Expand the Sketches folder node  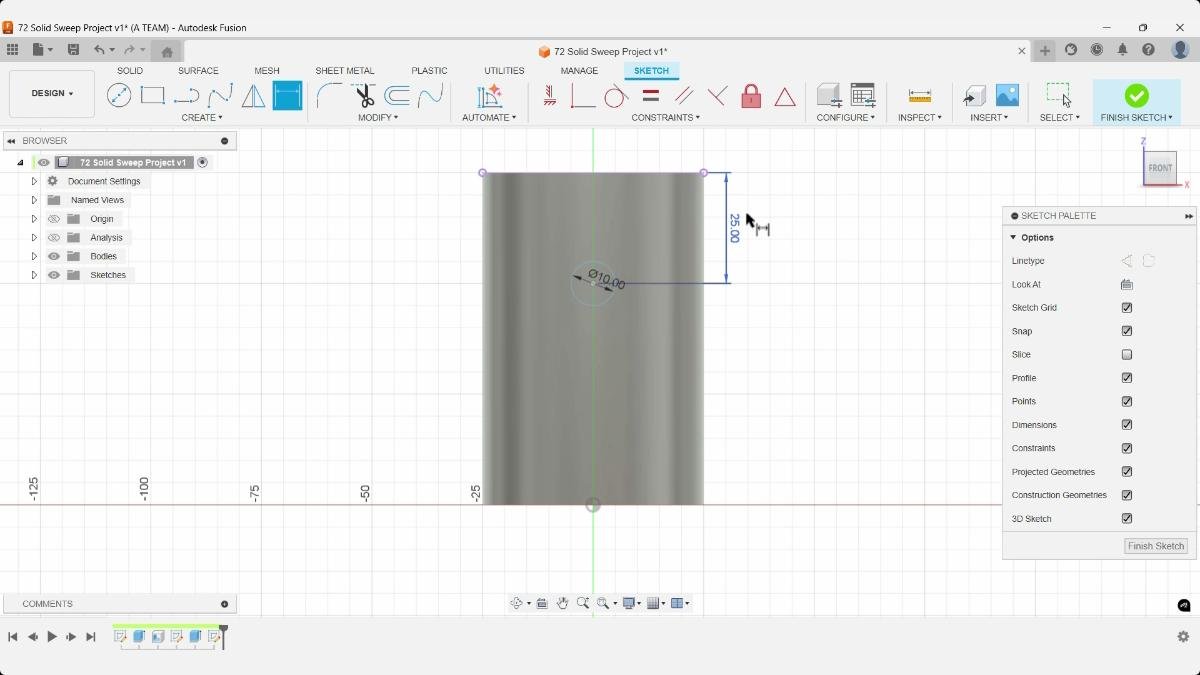pyautogui.click(x=34, y=275)
